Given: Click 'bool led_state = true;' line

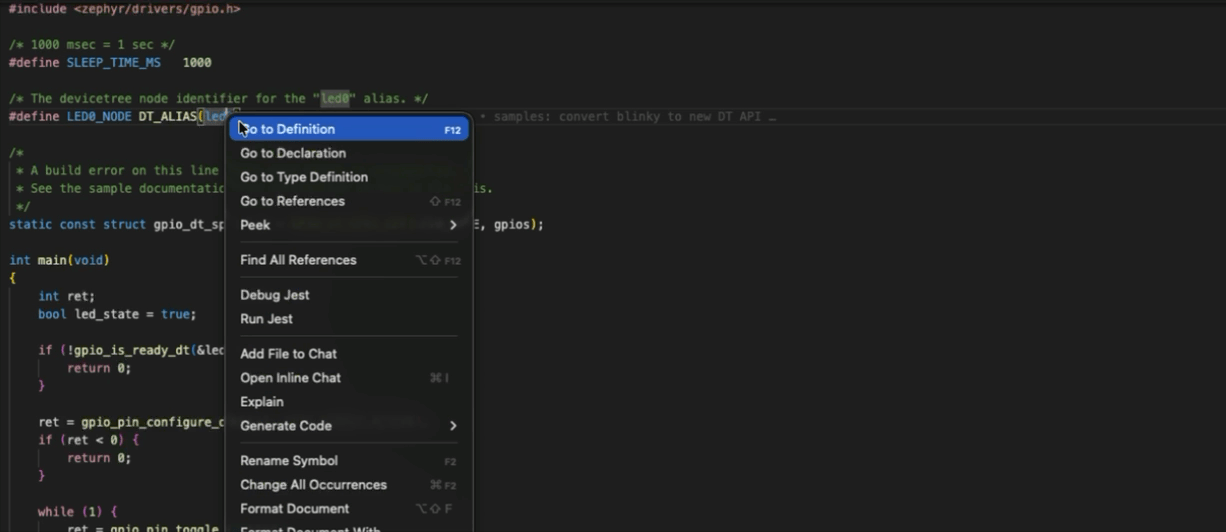Looking at the screenshot, I should click(117, 314).
